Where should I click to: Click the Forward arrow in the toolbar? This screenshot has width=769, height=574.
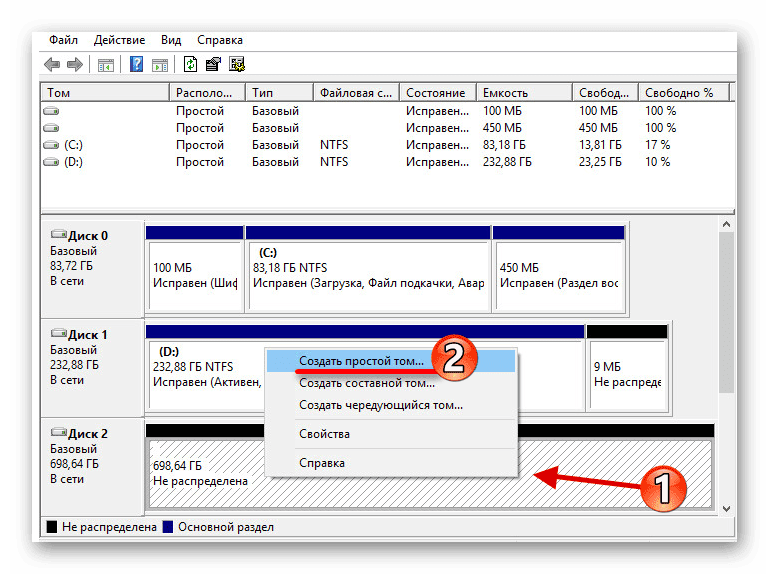75,64
